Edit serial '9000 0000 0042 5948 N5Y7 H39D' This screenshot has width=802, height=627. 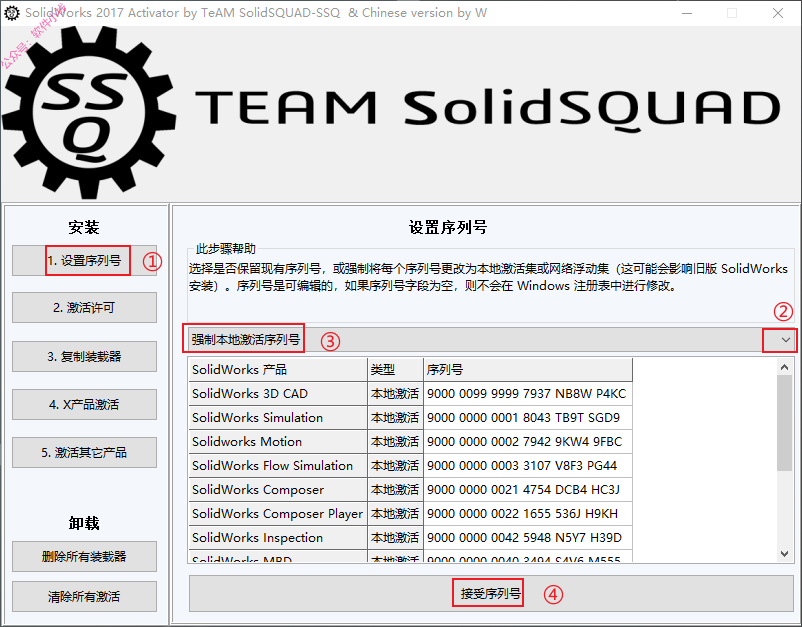click(528, 538)
